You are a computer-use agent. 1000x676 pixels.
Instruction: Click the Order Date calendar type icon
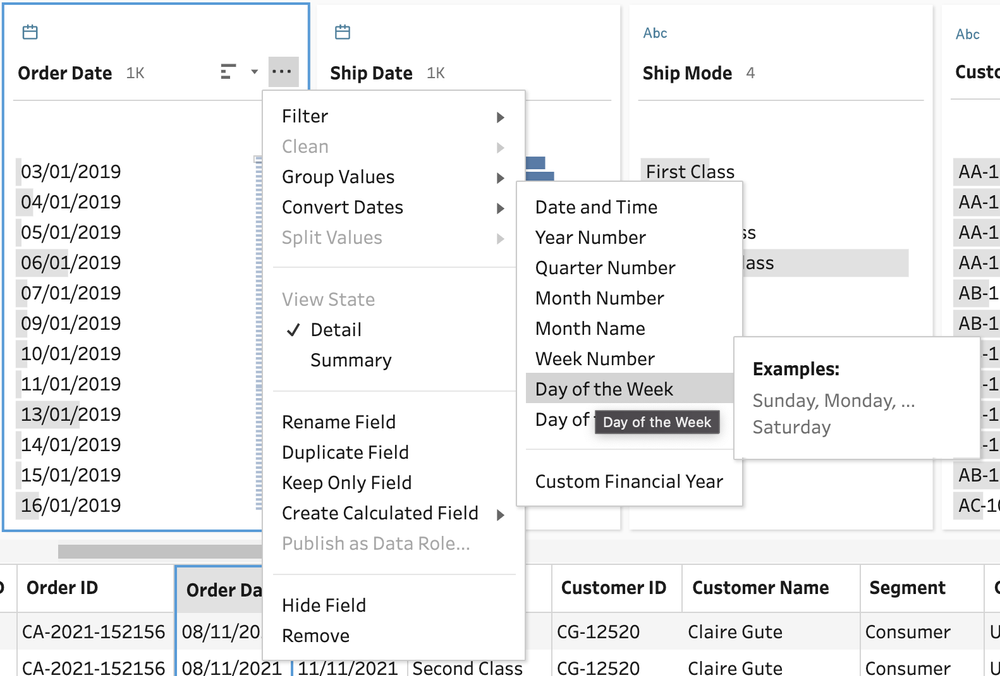[x=30, y=33]
